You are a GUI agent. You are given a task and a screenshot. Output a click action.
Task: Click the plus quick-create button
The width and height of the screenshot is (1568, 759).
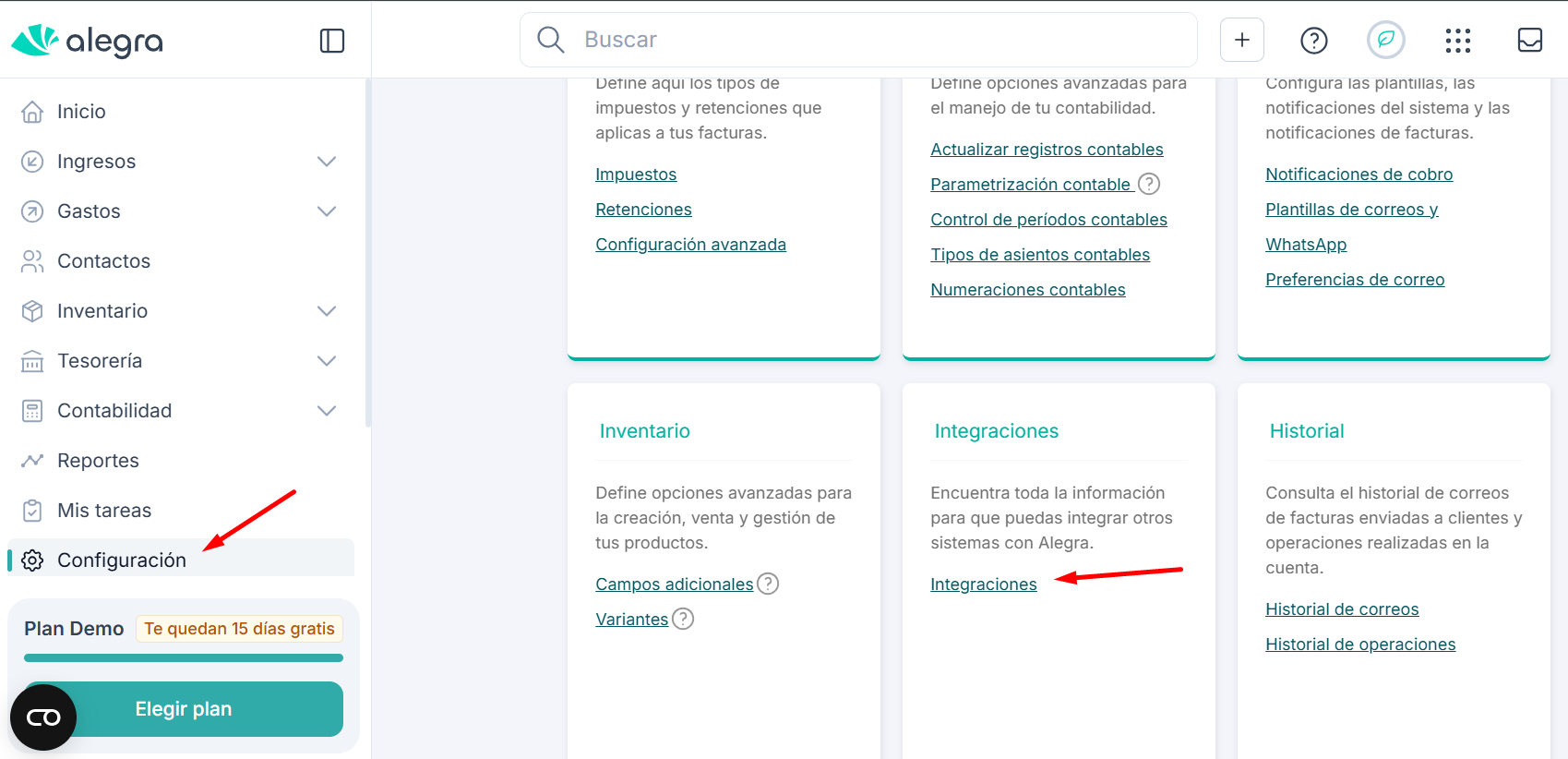(x=1241, y=40)
